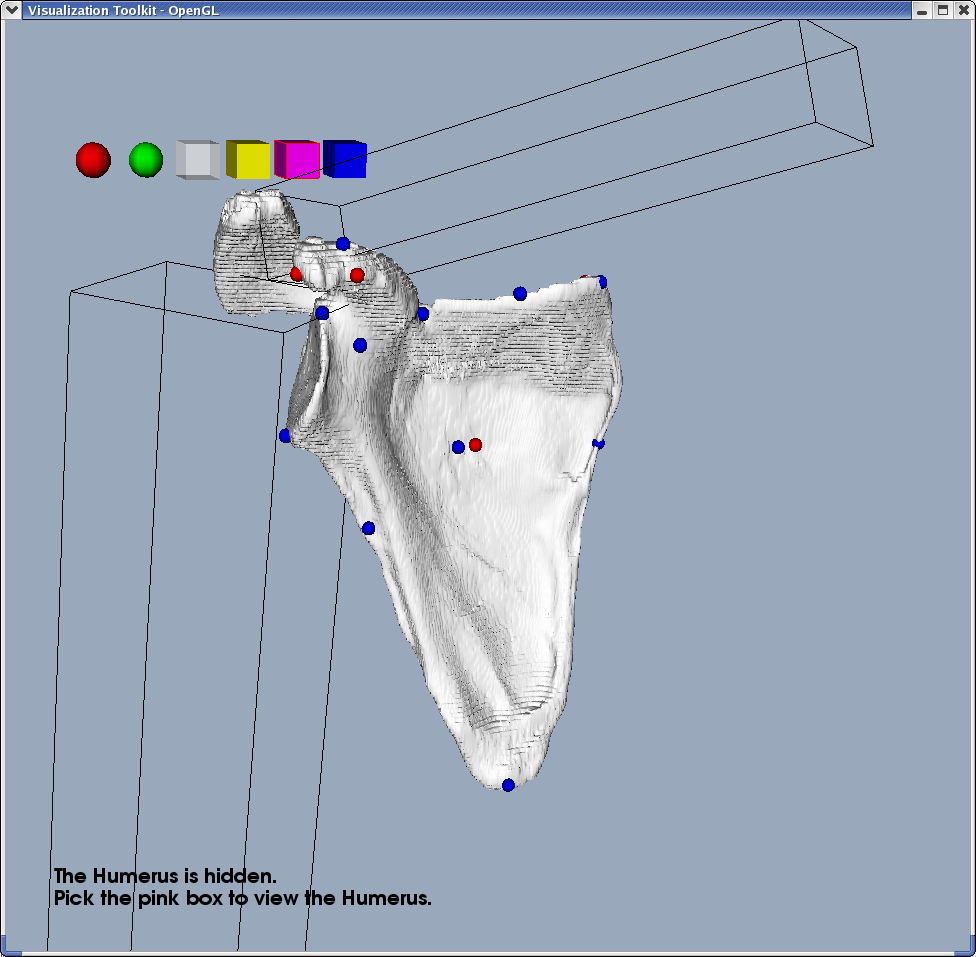
Task: Select the dark blue cube button
Action: (x=346, y=159)
